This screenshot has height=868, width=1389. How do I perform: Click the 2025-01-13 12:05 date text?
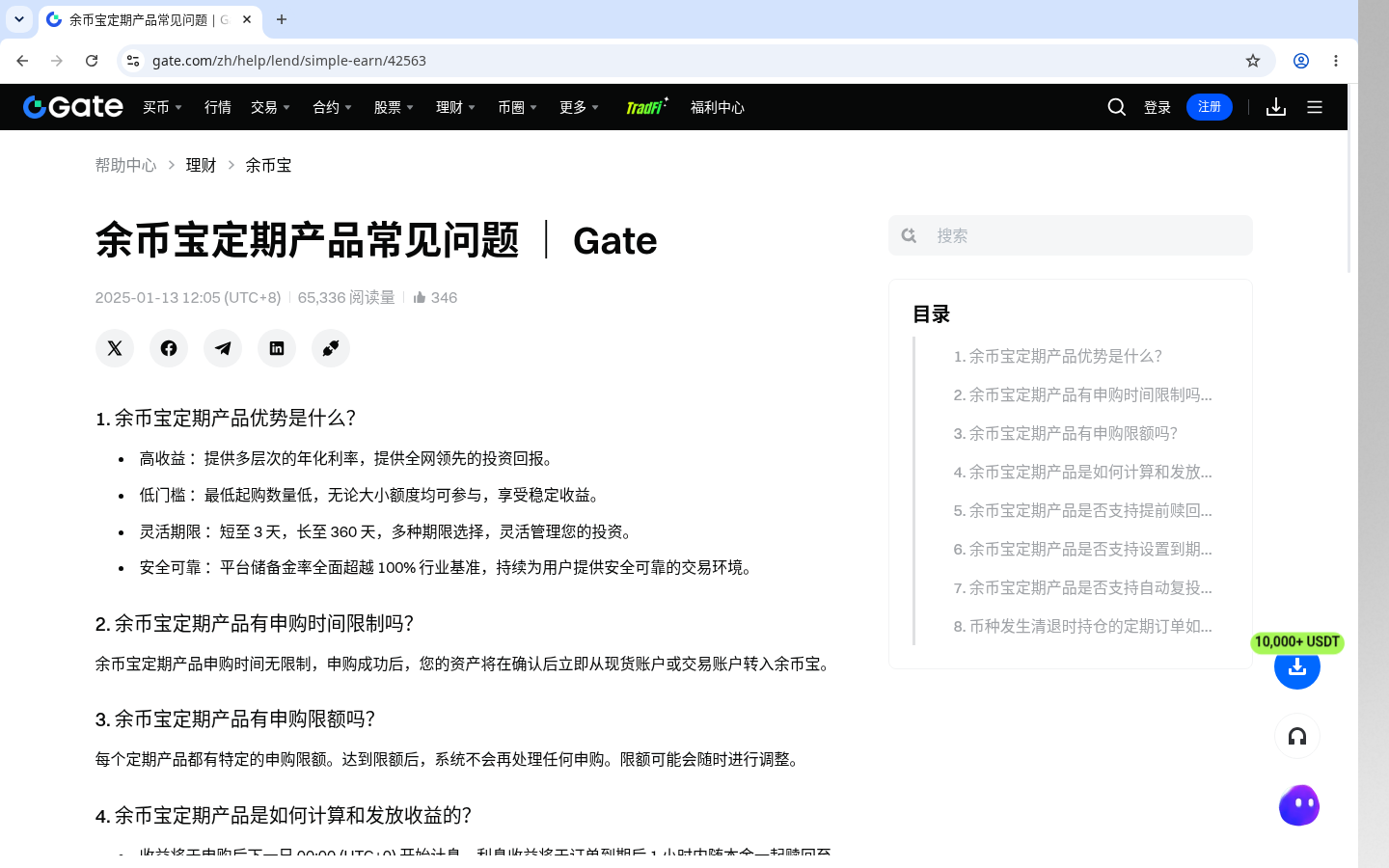[188, 298]
